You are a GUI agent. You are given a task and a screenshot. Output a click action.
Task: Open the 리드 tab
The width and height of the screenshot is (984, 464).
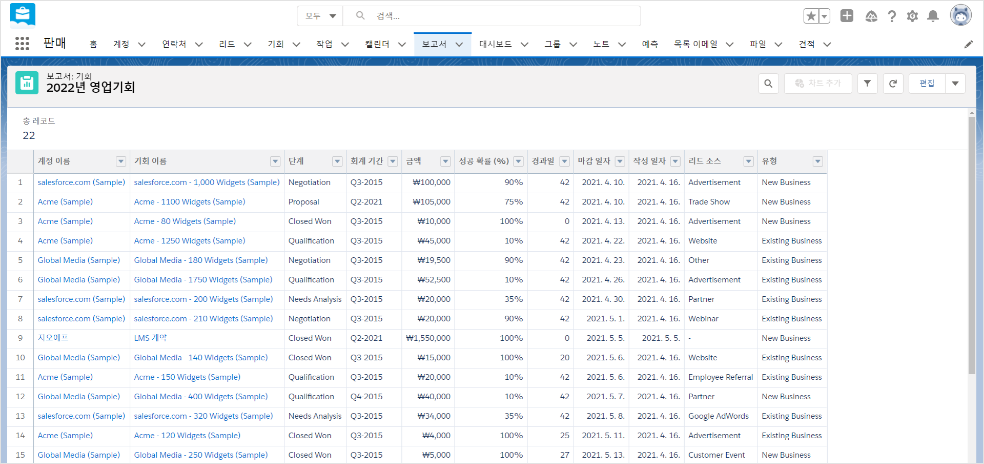[x=227, y=44]
